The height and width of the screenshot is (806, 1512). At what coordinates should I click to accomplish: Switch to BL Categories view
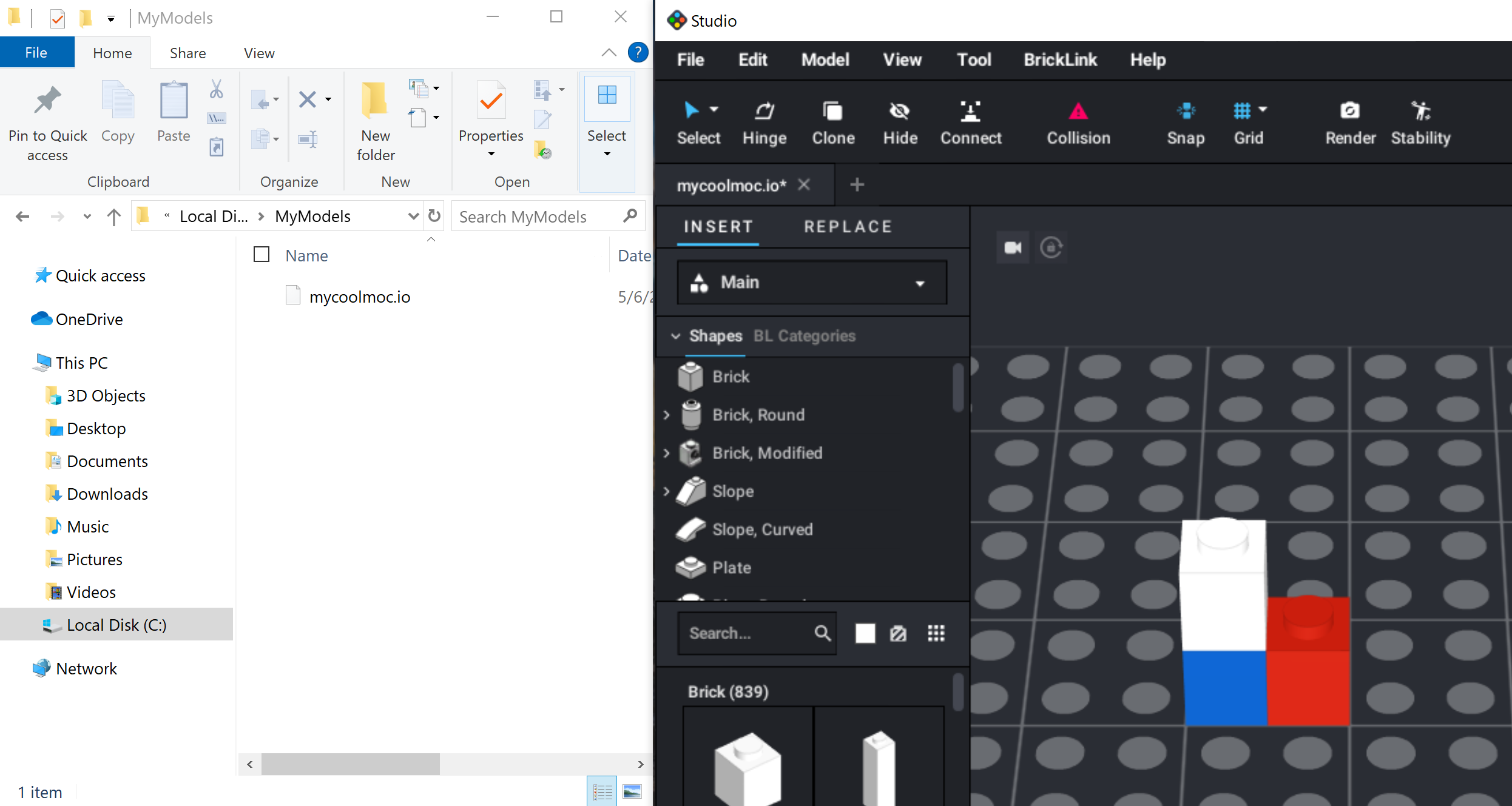pos(804,336)
